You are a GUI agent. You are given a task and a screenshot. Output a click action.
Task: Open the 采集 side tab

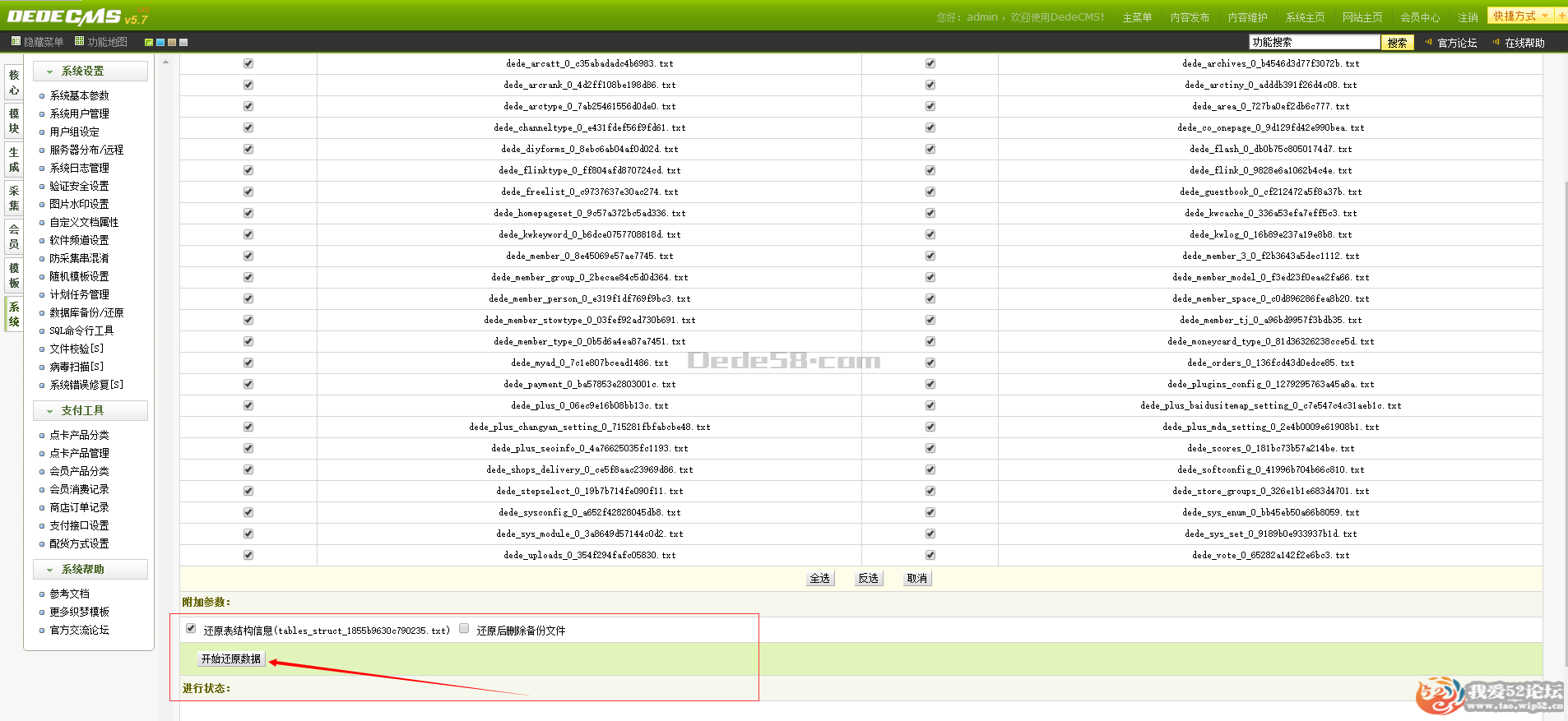pyautogui.click(x=14, y=198)
